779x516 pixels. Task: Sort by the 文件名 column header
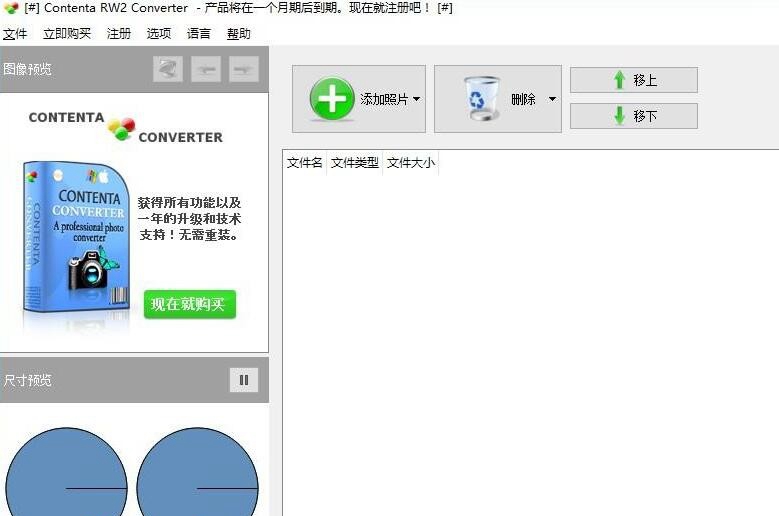pos(305,162)
